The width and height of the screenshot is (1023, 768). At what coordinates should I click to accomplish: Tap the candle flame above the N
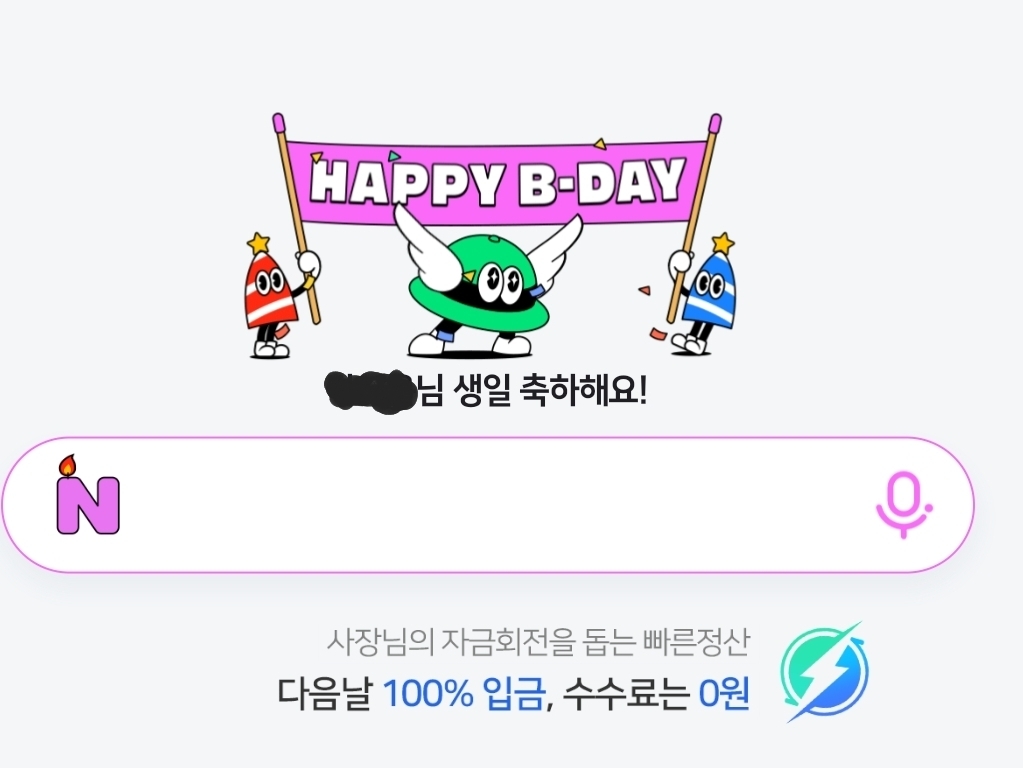[67, 465]
